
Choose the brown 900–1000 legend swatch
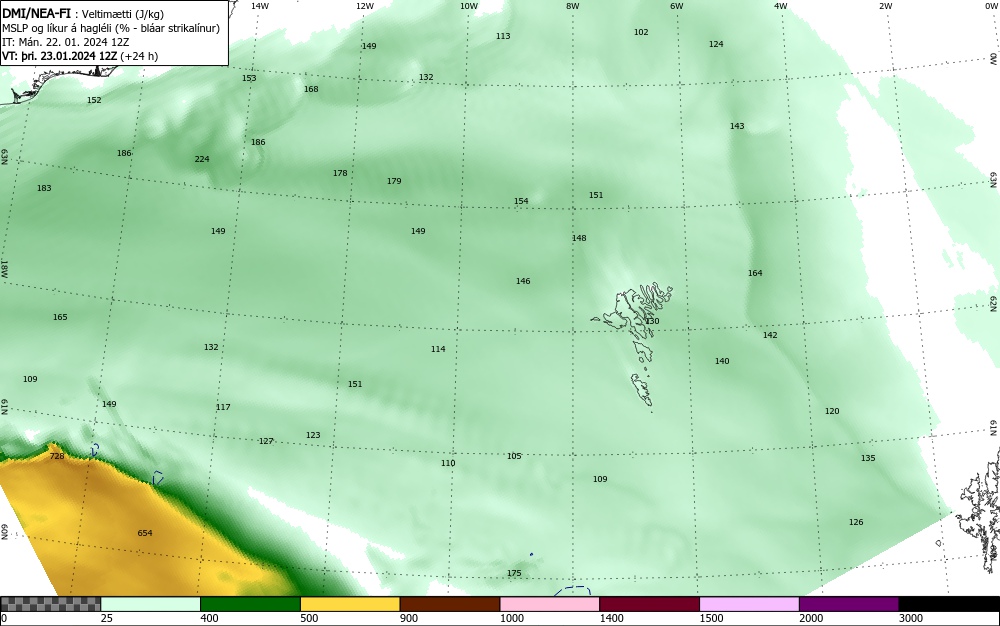[450, 604]
